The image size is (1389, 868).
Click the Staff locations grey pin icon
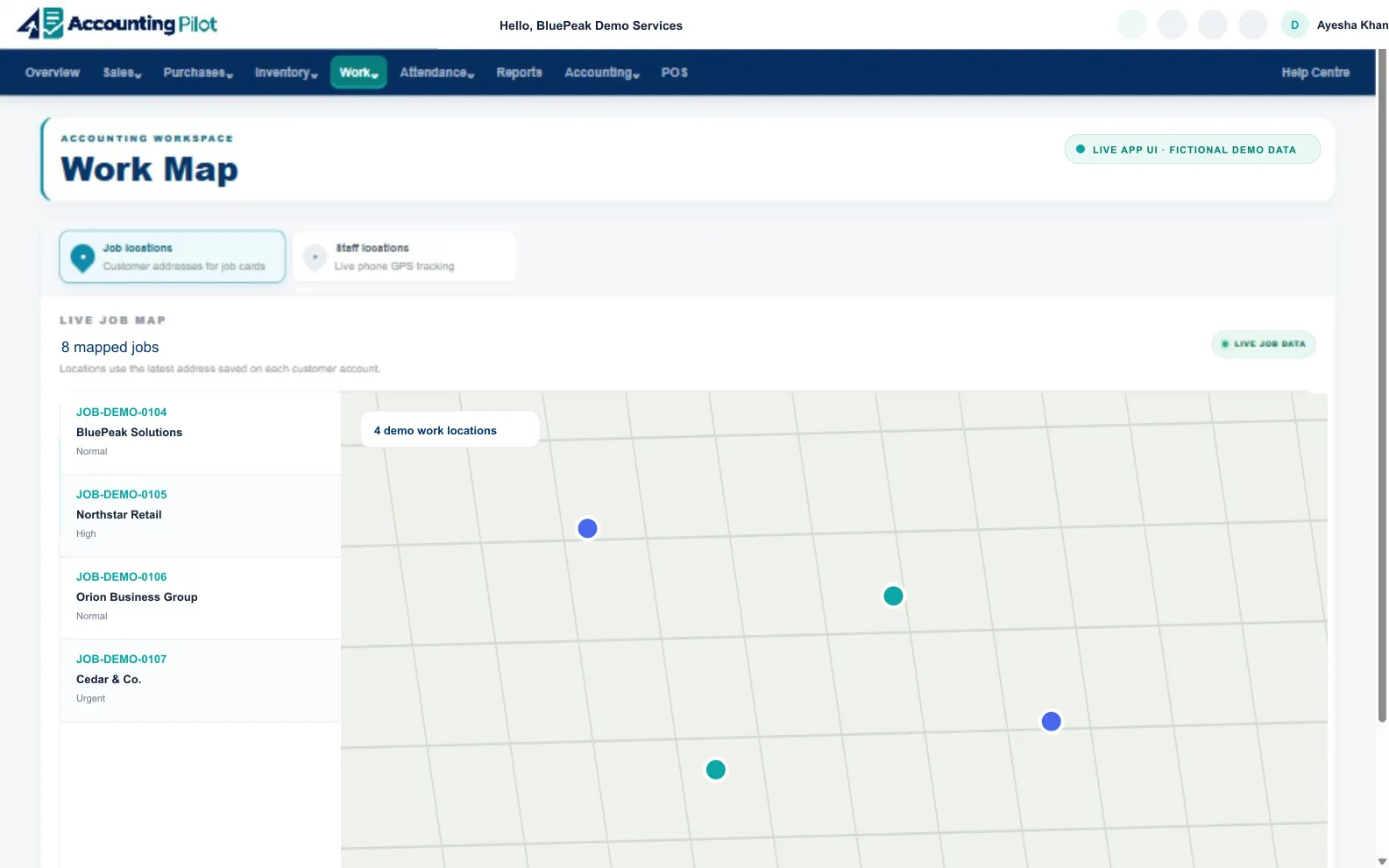tap(315, 258)
